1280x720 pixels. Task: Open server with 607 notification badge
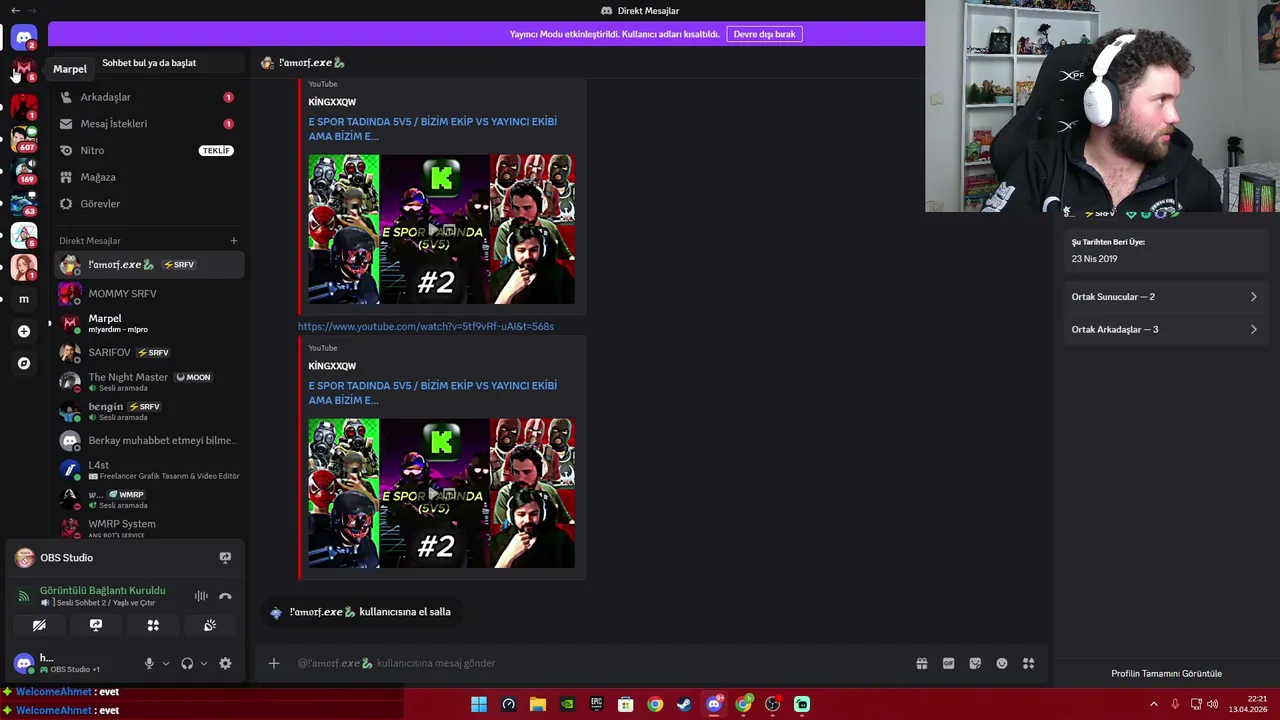tap(24, 137)
